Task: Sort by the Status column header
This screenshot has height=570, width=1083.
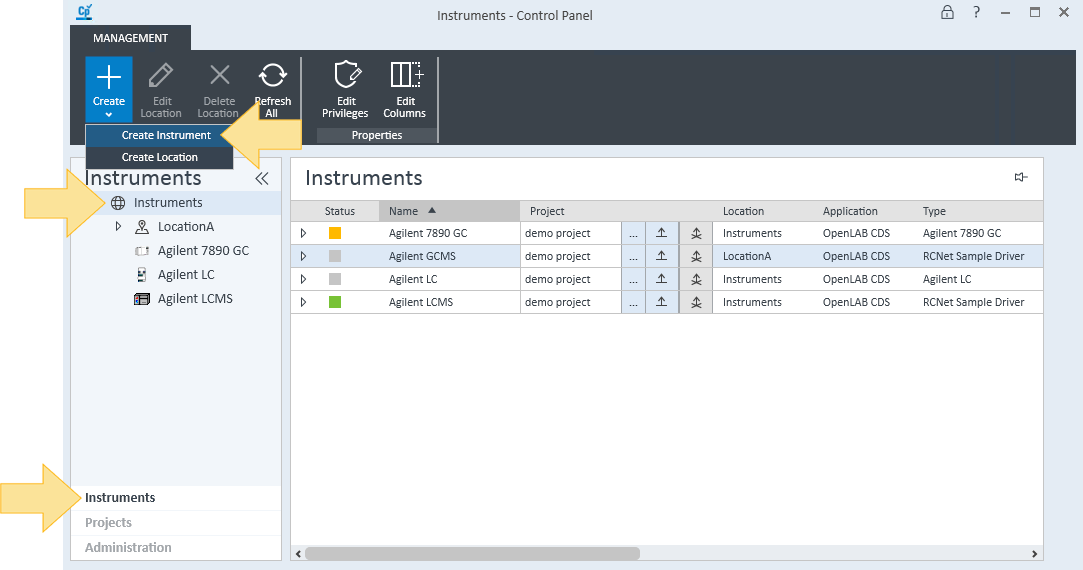Action: tap(339, 211)
